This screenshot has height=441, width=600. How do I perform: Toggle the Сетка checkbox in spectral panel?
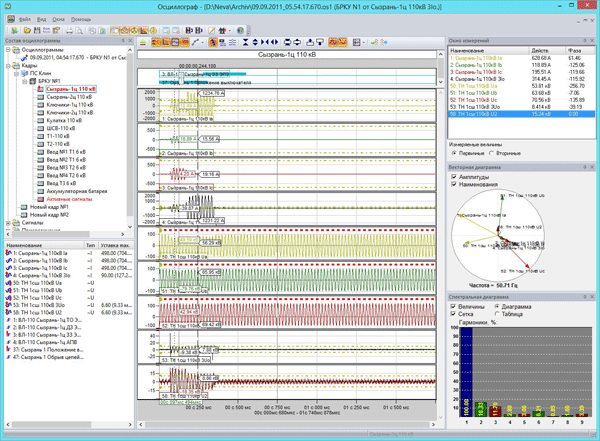(x=453, y=314)
